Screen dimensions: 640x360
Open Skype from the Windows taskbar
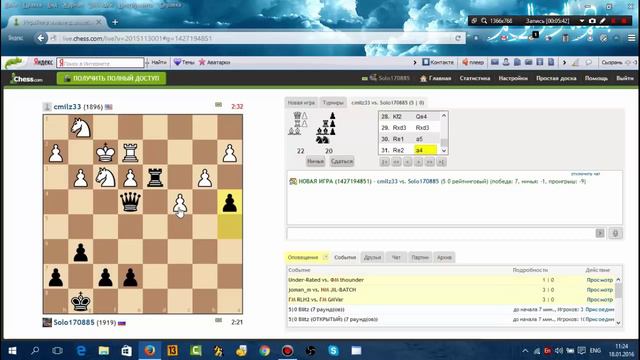(x=333, y=351)
